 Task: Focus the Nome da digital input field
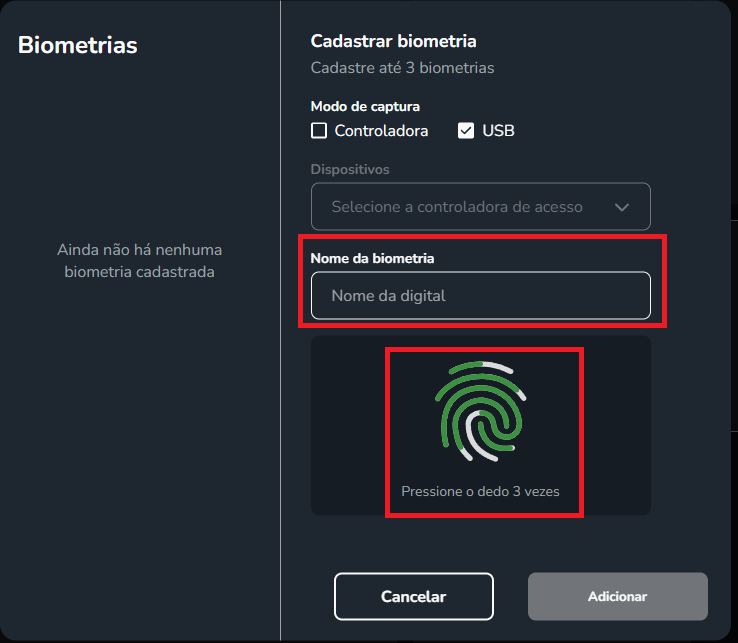(x=481, y=296)
